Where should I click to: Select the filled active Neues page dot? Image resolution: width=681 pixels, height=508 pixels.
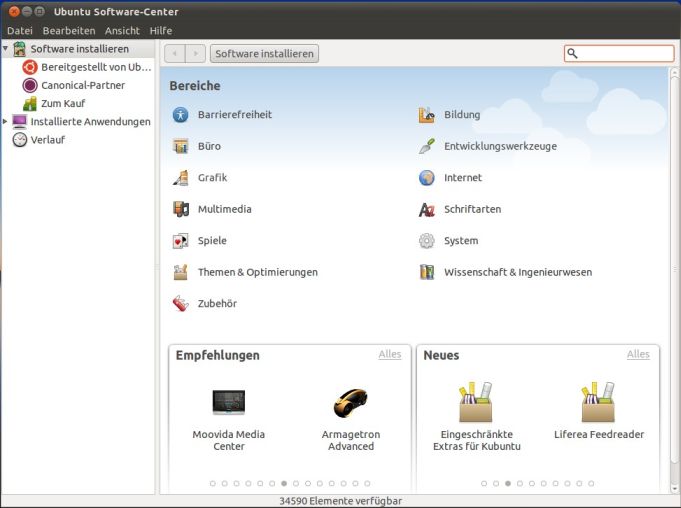508,483
